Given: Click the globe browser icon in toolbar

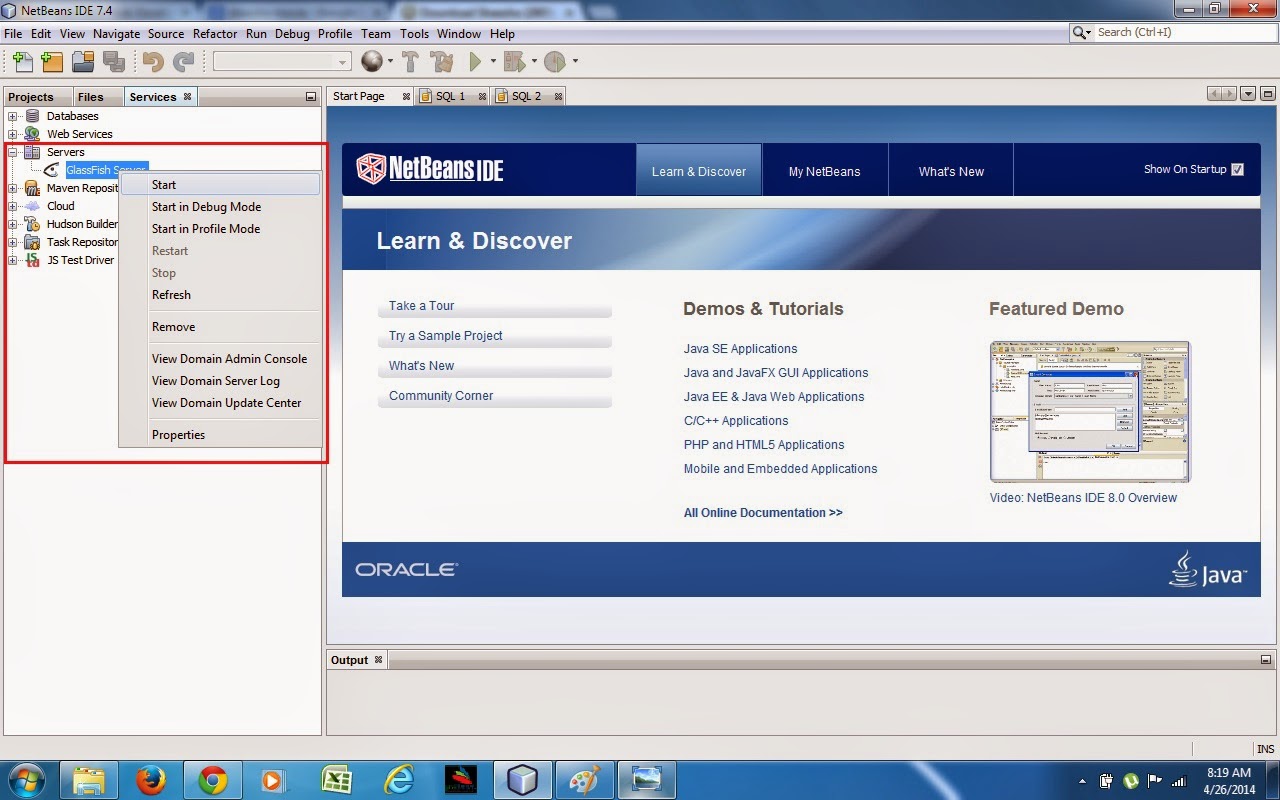Looking at the screenshot, I should [372, 62].
